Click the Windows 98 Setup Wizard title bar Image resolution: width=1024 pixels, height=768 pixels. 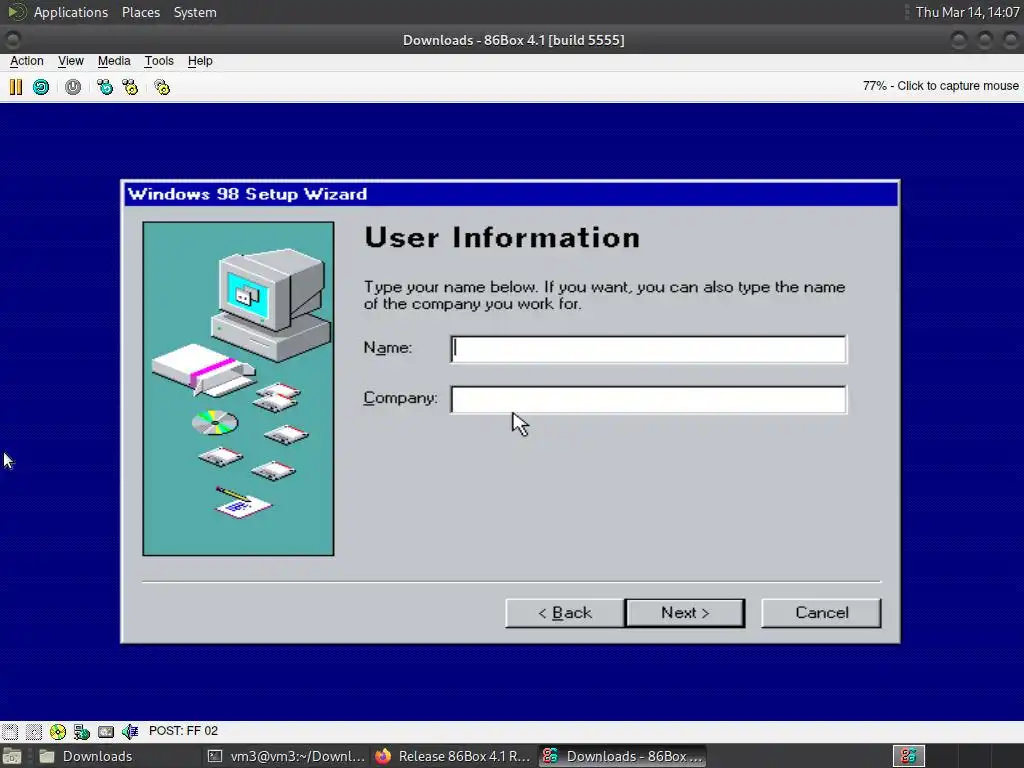(511, 194)
